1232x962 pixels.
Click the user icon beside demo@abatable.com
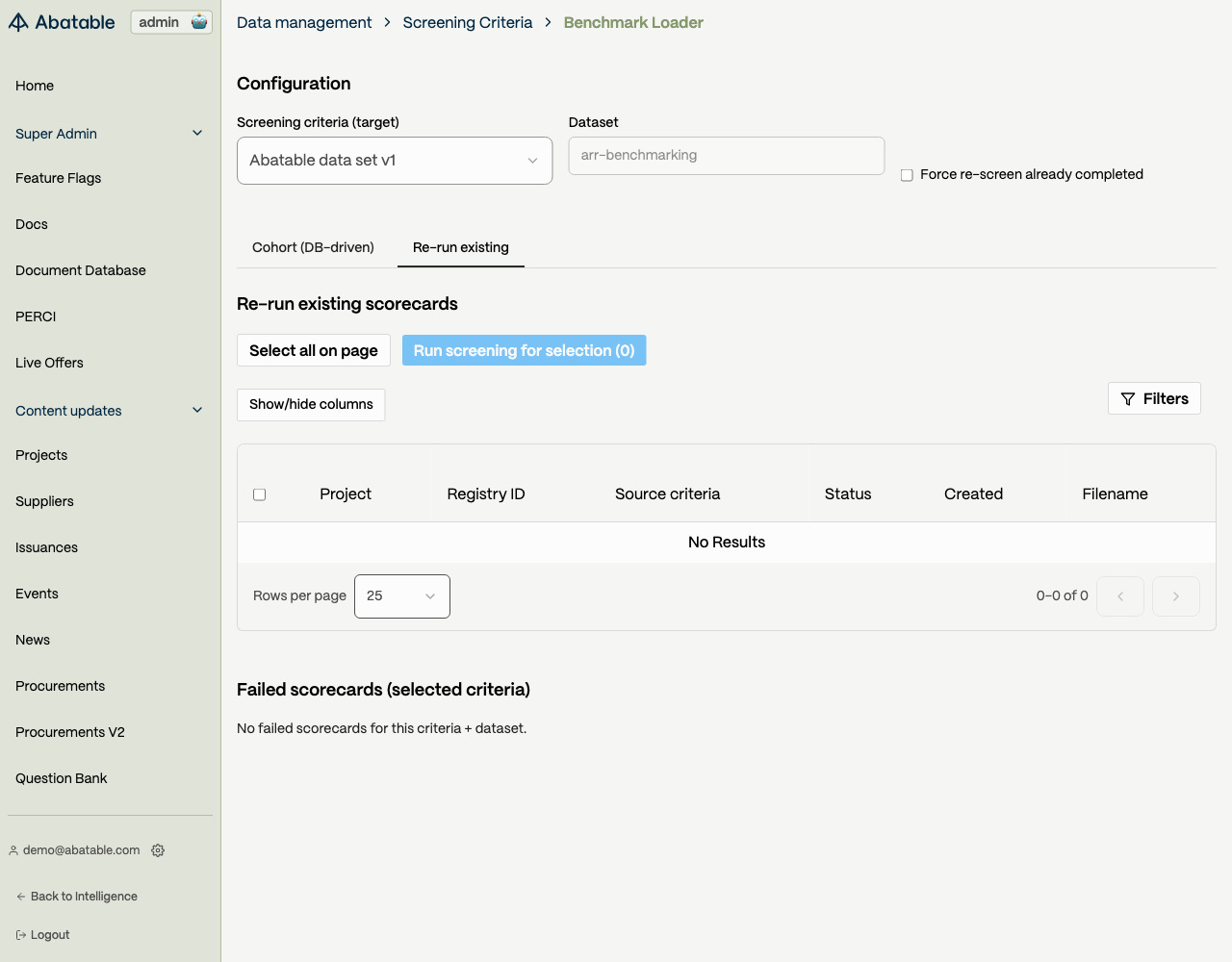pyautogui.click(x=13, y=850)
